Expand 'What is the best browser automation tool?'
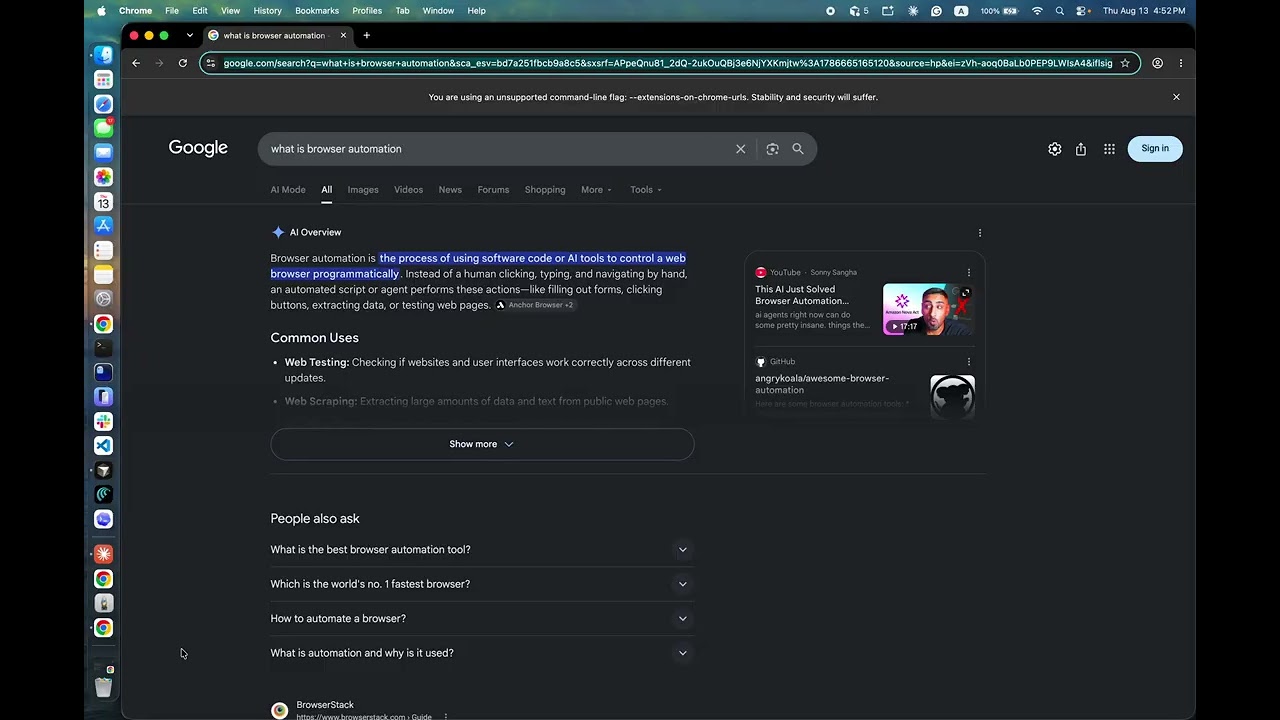The image size is (1280, 720). point(482,549)
